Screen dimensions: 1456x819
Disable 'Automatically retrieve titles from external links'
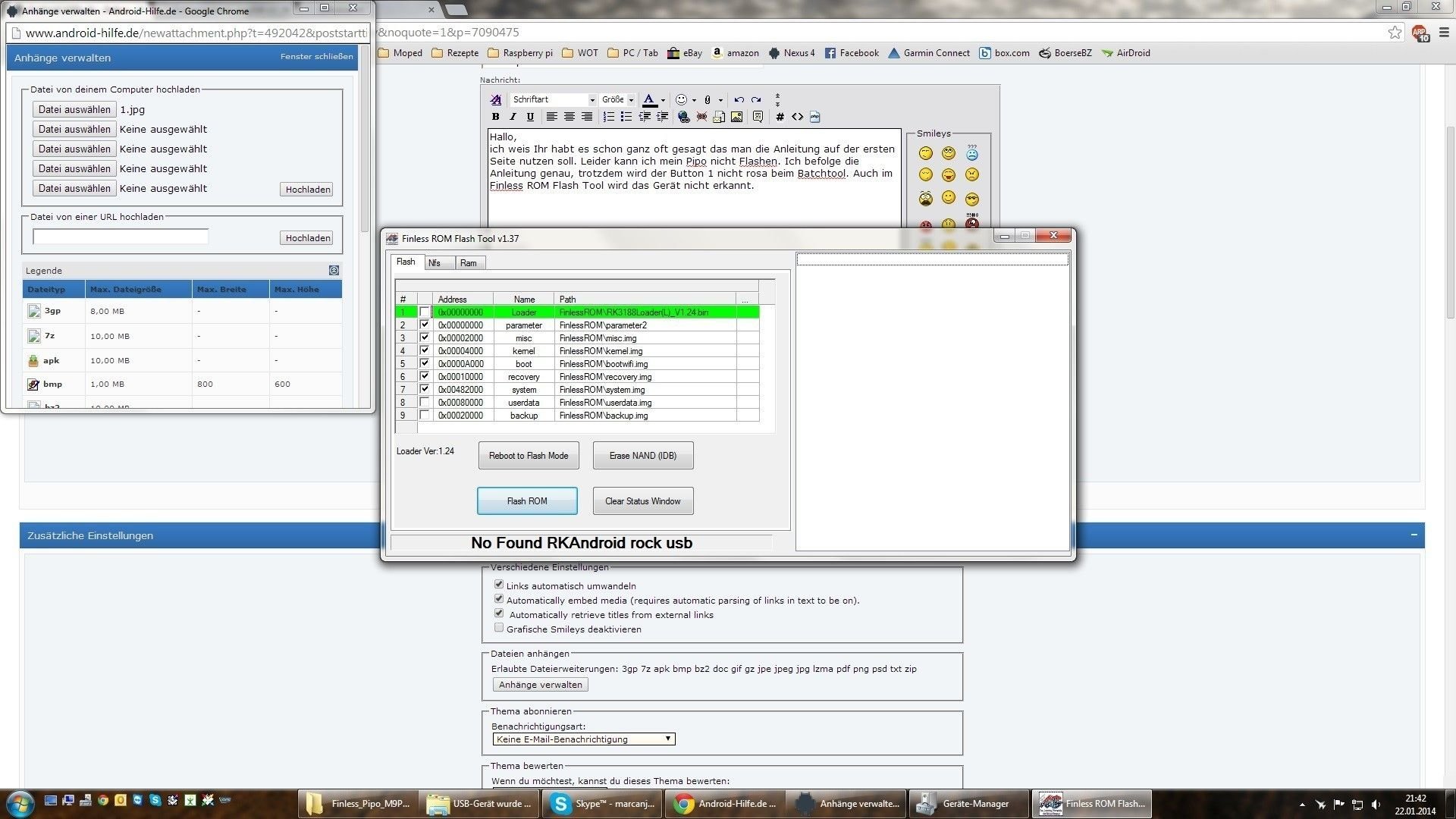(499, 613)
